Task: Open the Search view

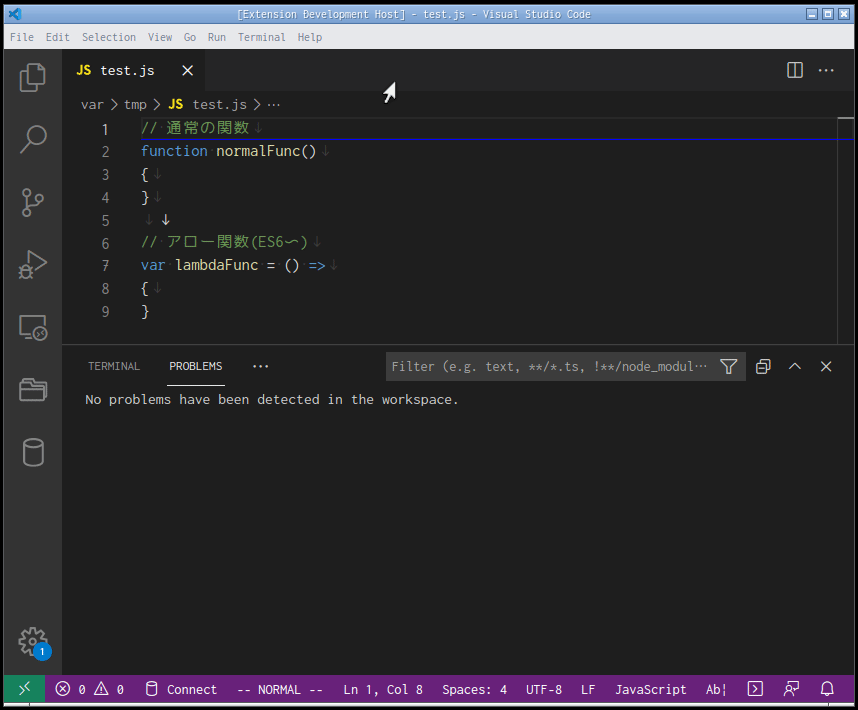Action: (33, 139)
